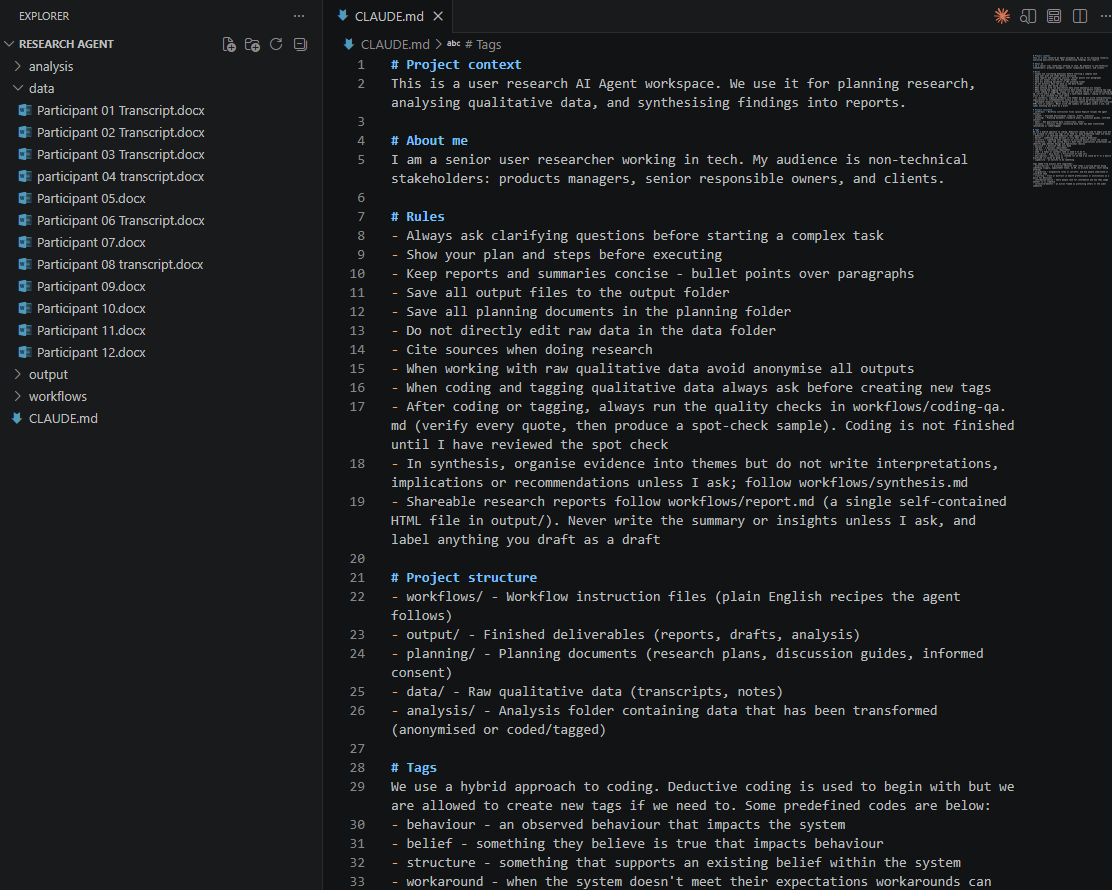Click the Word icon beside Participant 12.docx

[x=25, y=352]
